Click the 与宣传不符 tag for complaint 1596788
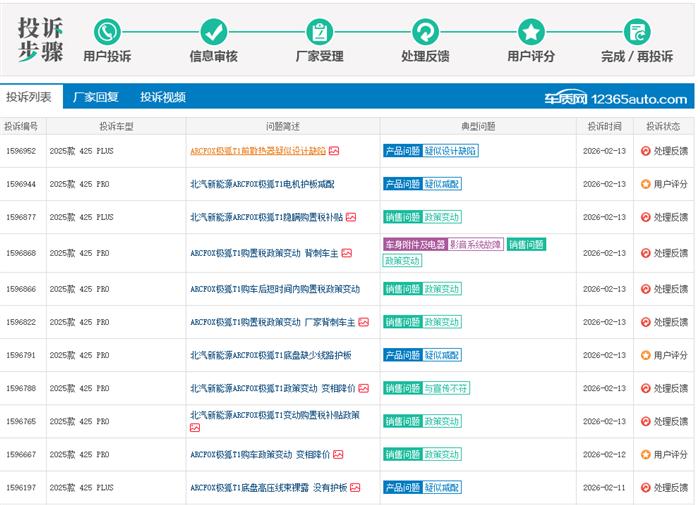Viewport: 700px width, 505px height. coord(446,388)
